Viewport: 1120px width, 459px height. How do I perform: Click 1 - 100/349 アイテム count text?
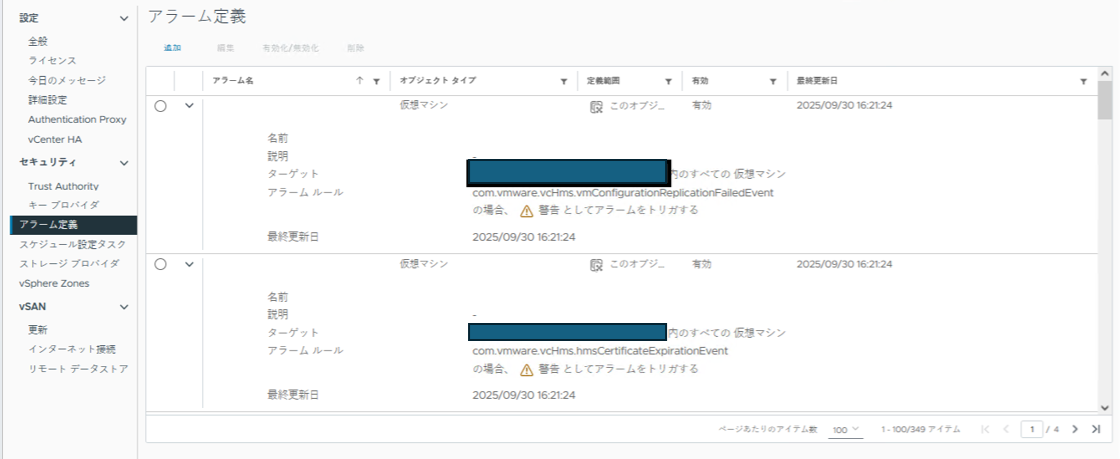[921, 430]
